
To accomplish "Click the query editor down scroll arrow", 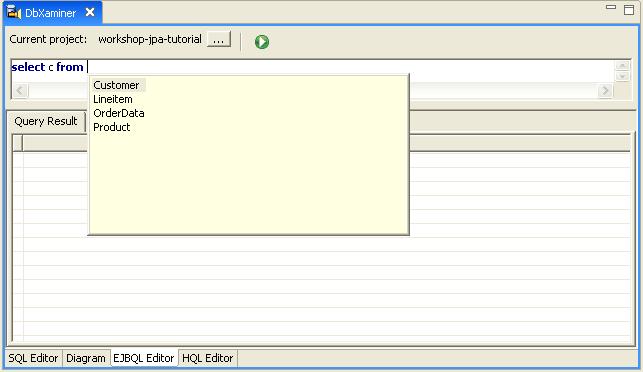I will (622, 76).
